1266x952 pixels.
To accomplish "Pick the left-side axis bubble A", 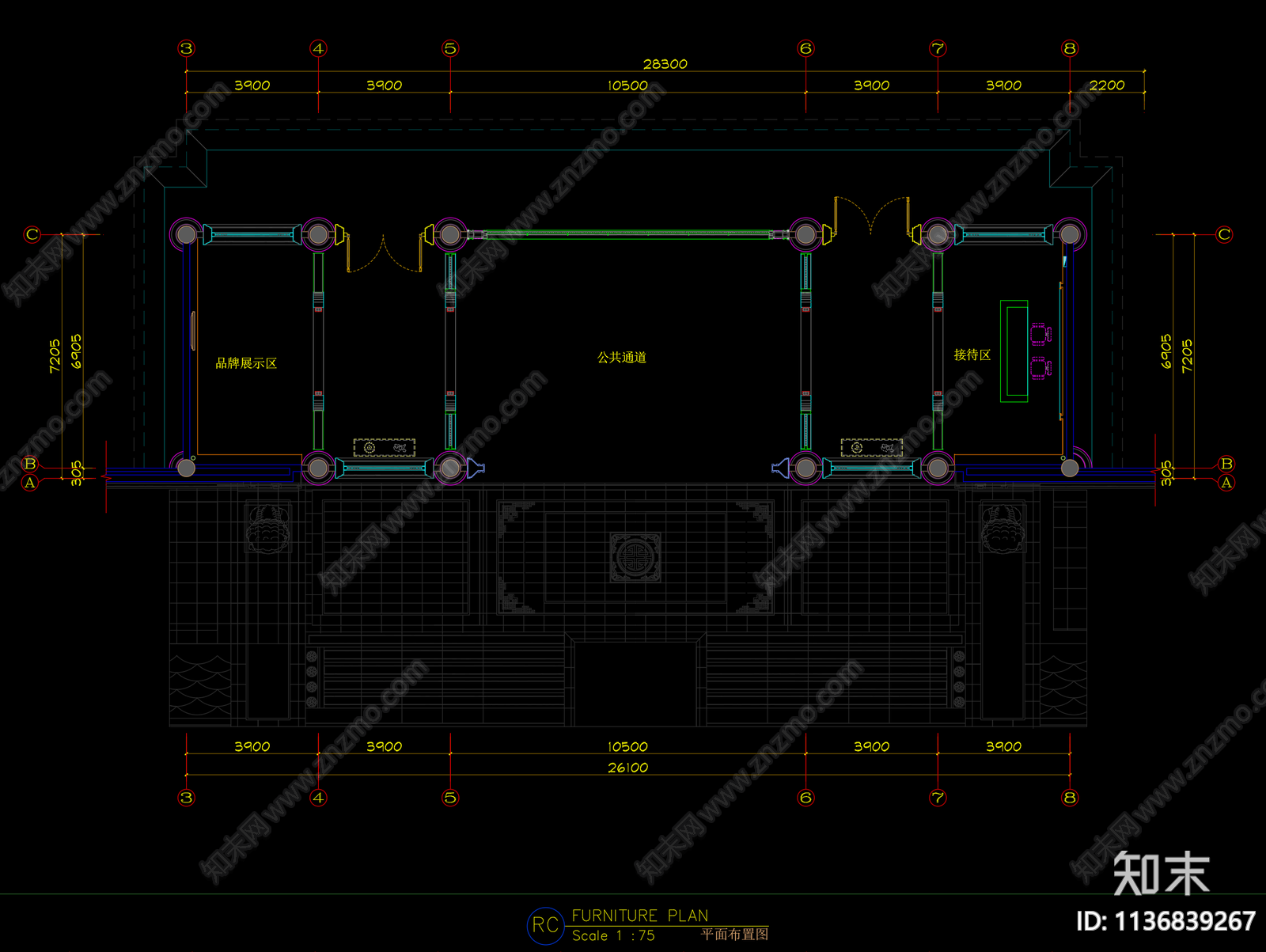I will (30, 482).
